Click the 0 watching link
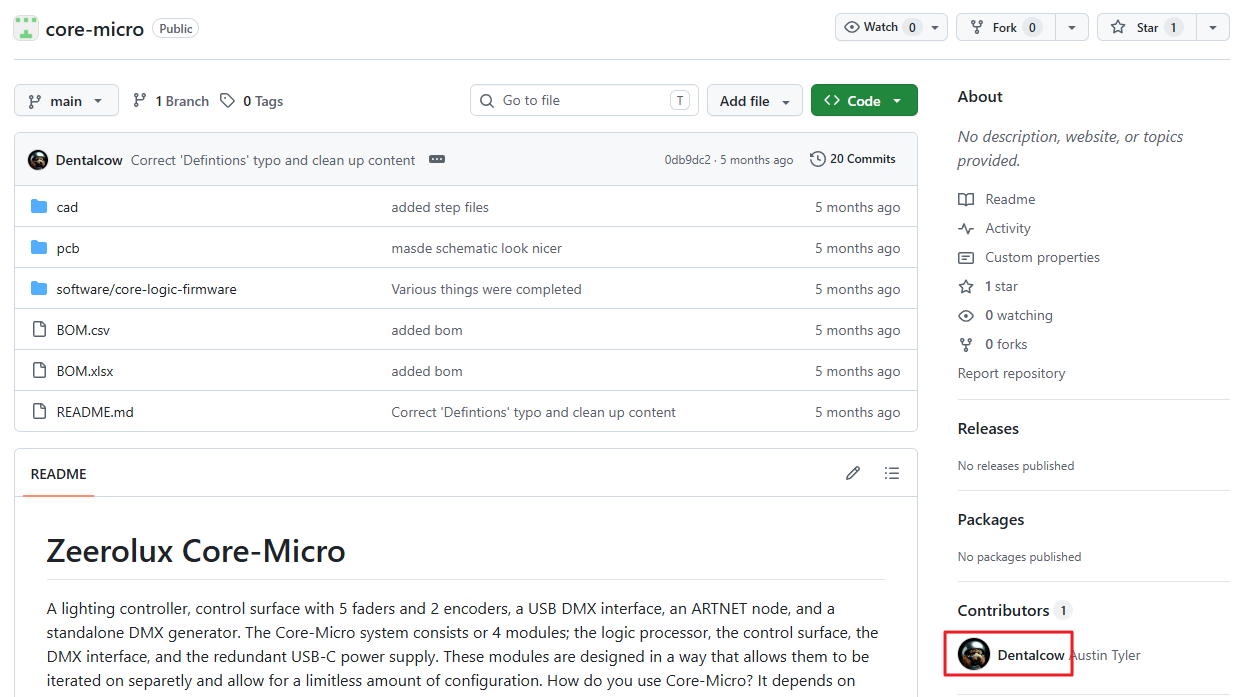The image size is (1244, 697). click(x=1005, y=315)
